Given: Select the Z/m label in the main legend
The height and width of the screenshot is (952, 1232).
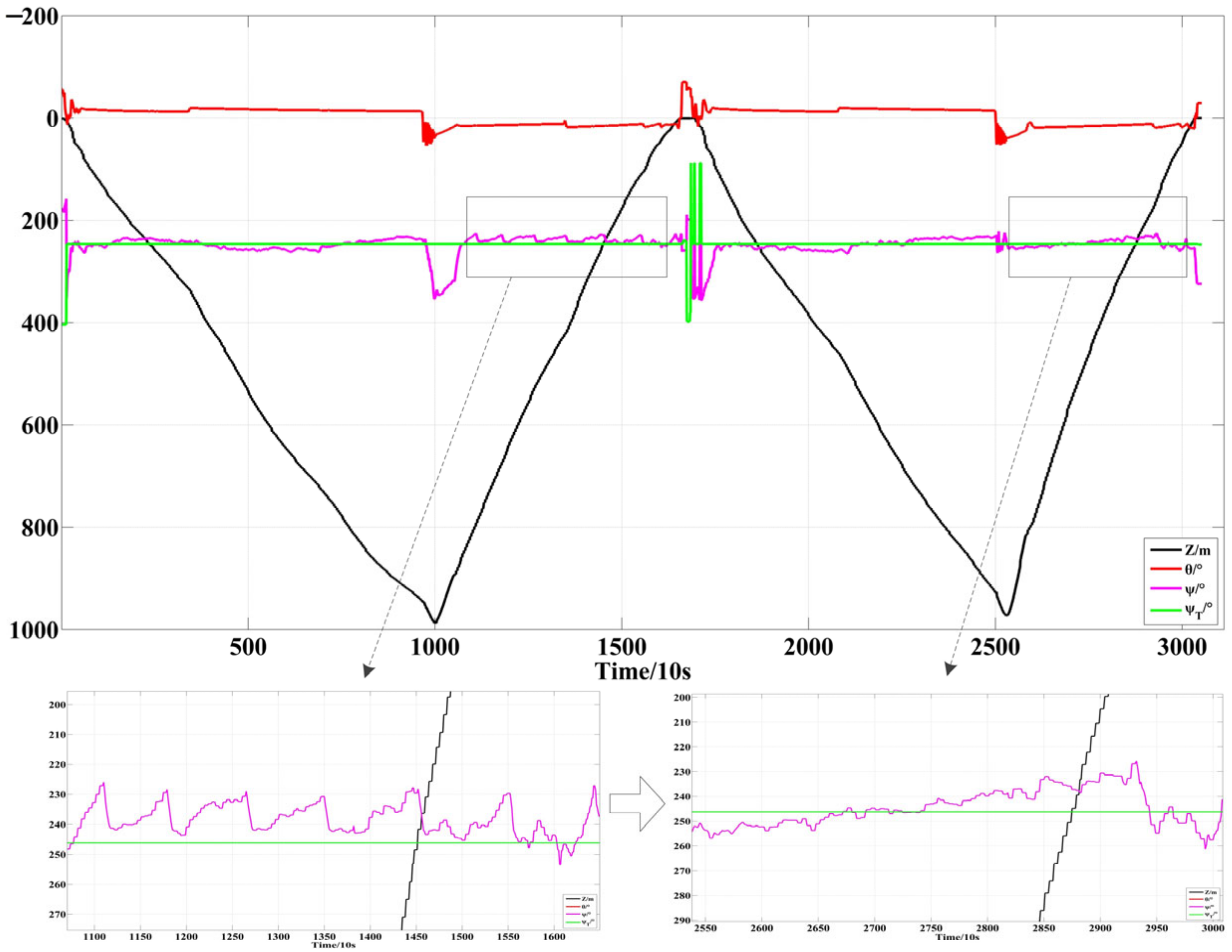Looking at the screenshot, I should tap(1197, 550).
